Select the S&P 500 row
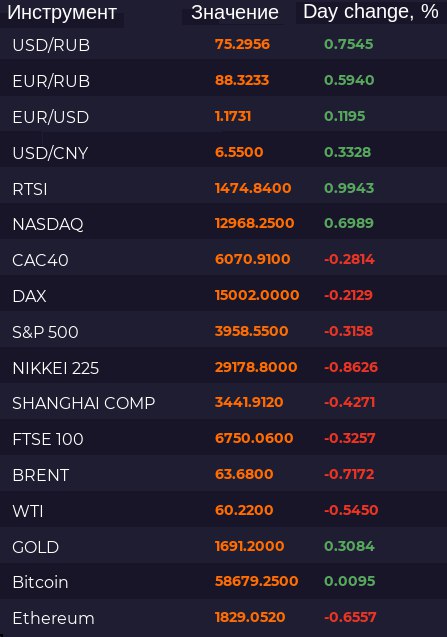447x637 pixels. tap(224, 332)
